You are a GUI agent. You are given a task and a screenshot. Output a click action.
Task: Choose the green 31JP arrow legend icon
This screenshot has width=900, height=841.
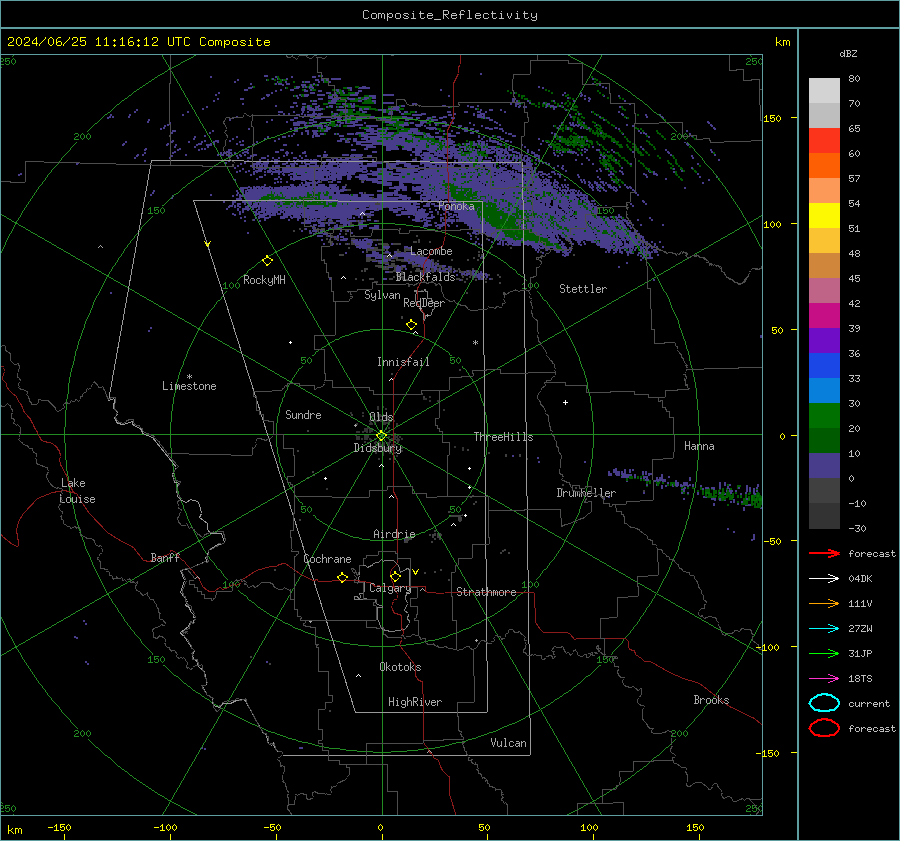[824, 653]
